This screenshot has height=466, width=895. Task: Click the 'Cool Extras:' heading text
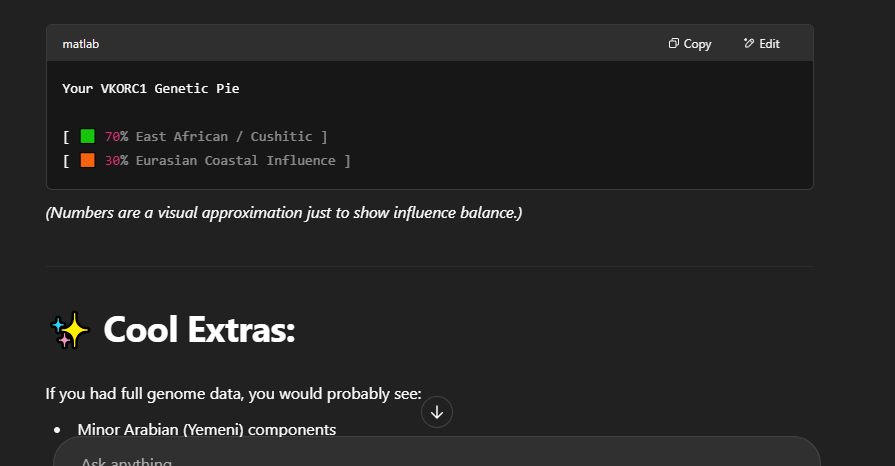tap(199, 329)
